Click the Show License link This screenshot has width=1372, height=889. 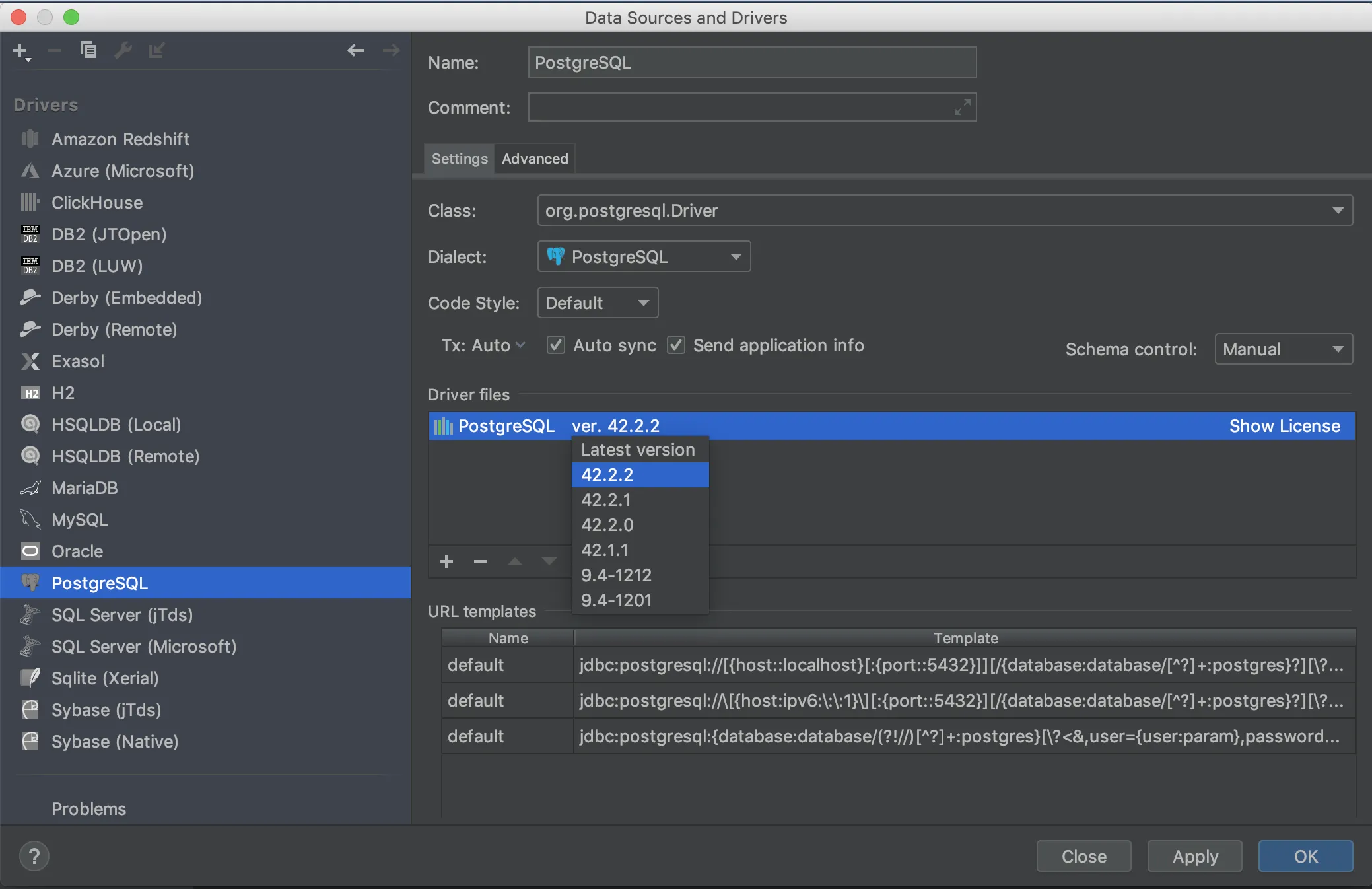[x=1284, y=426]
